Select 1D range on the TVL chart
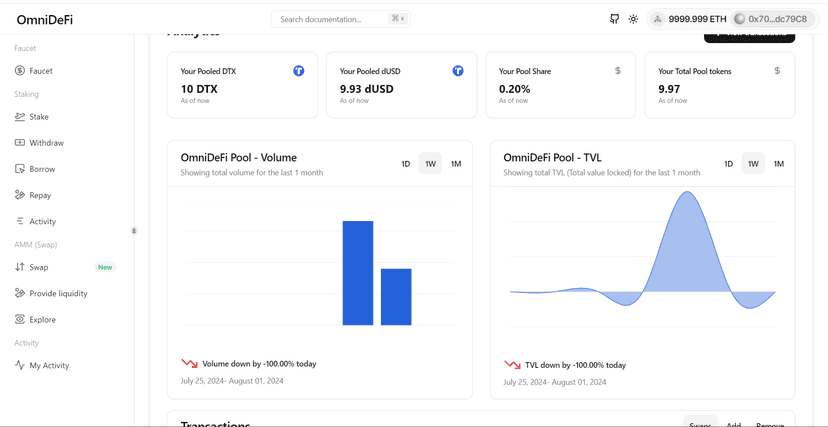This screenshot has height=427, width=828. pos(729,164)
